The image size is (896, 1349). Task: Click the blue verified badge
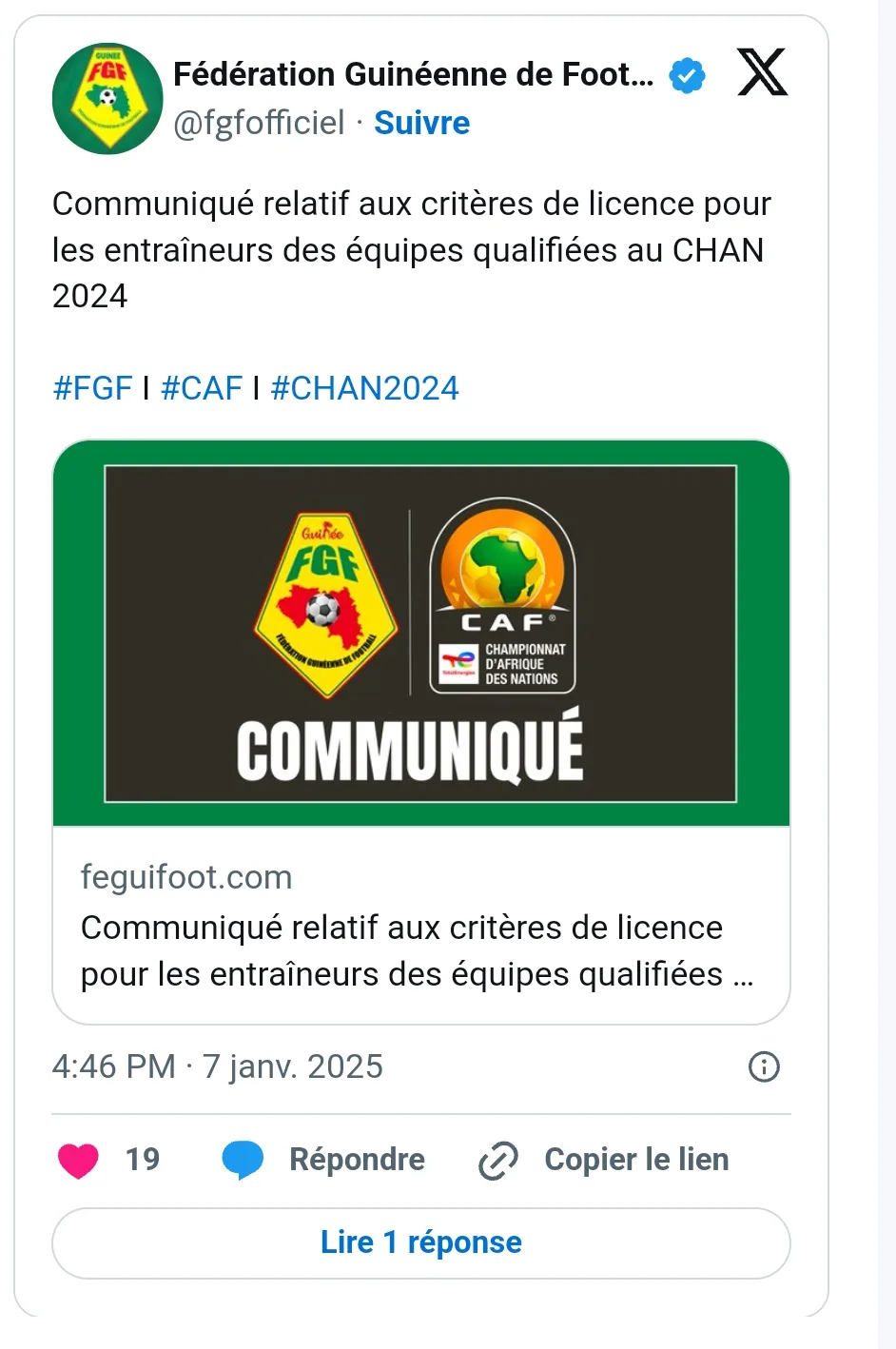(x=687, y=75)
